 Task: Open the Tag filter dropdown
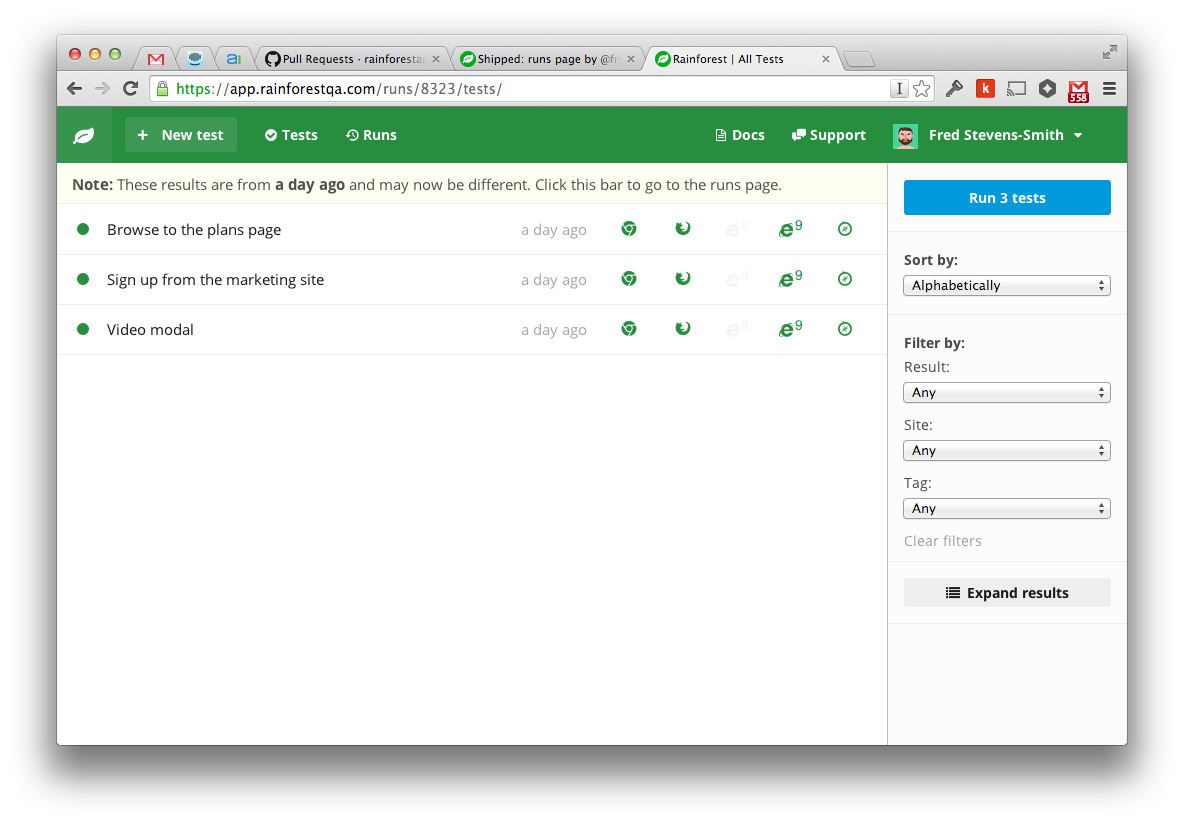point(1007,509)
